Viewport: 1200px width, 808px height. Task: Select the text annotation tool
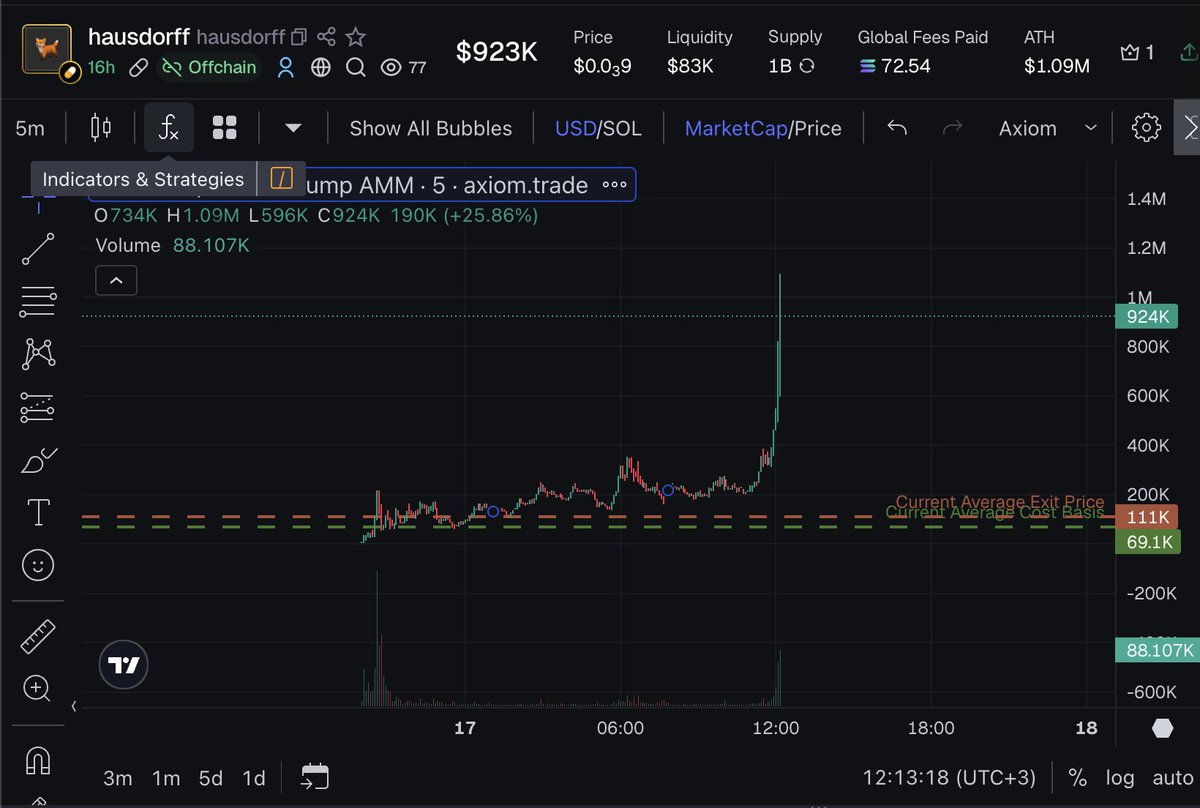(38, 513)
